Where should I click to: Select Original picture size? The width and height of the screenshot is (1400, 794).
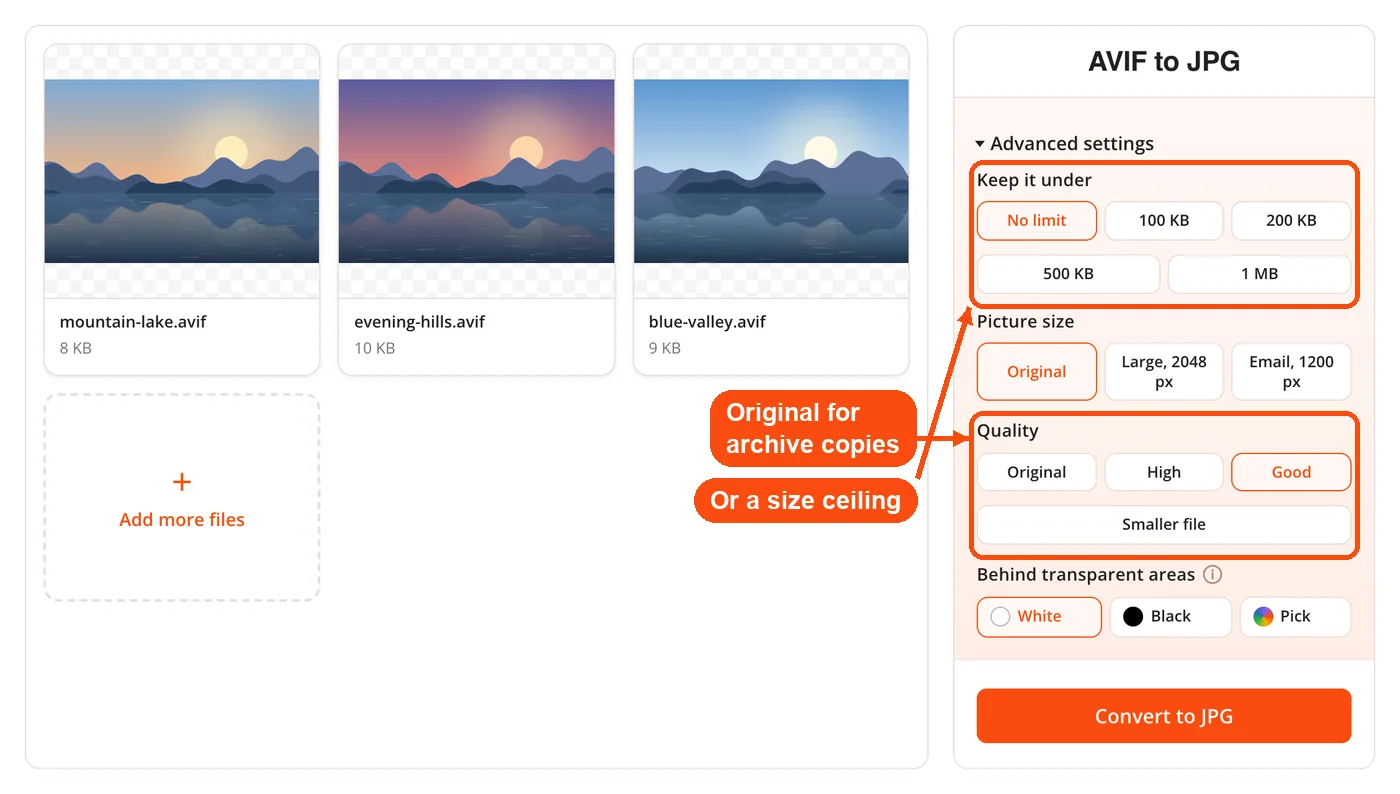pos(1037,372)
